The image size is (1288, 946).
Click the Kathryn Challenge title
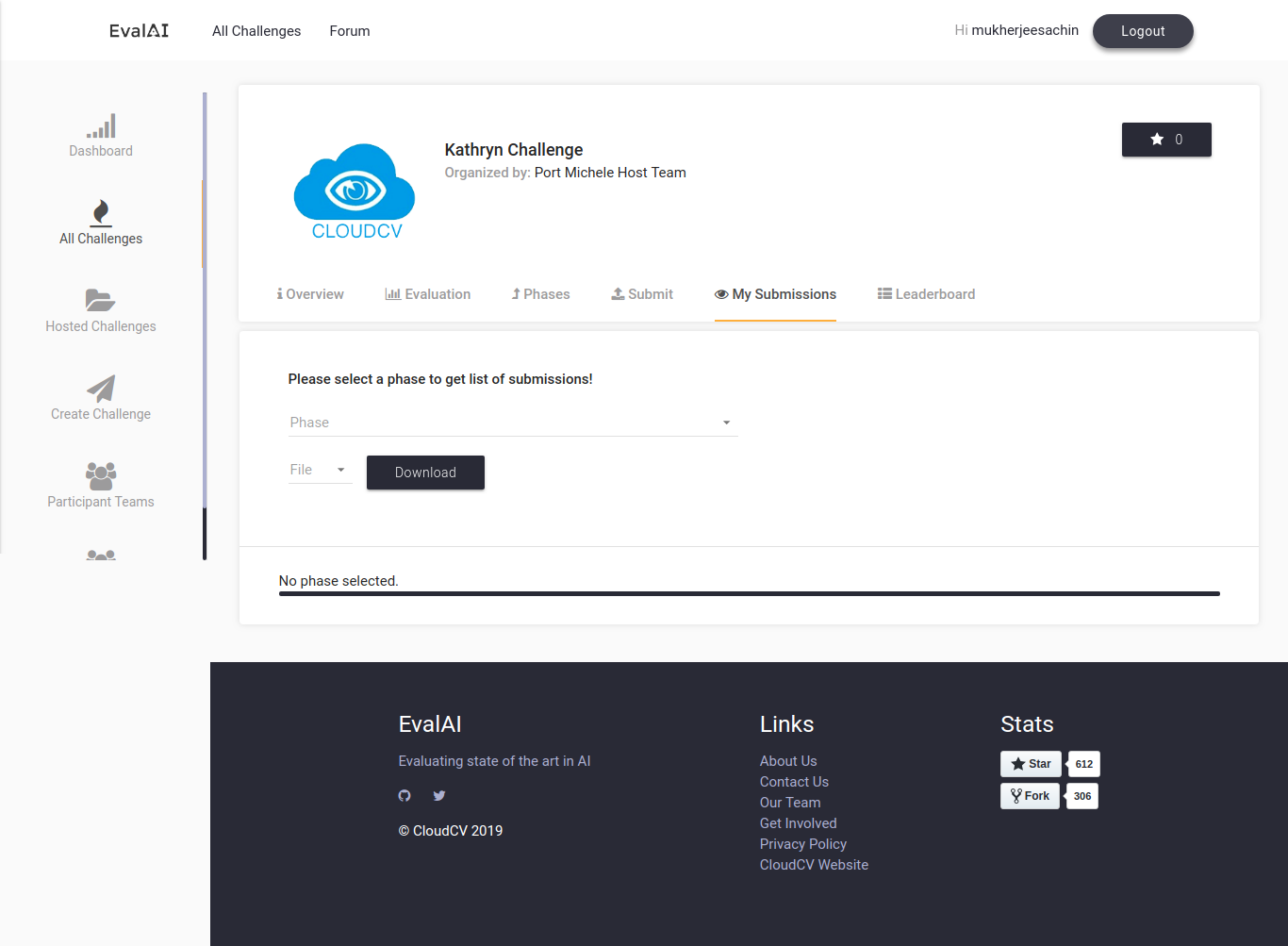pyautogui.click(x=514, y=150)
